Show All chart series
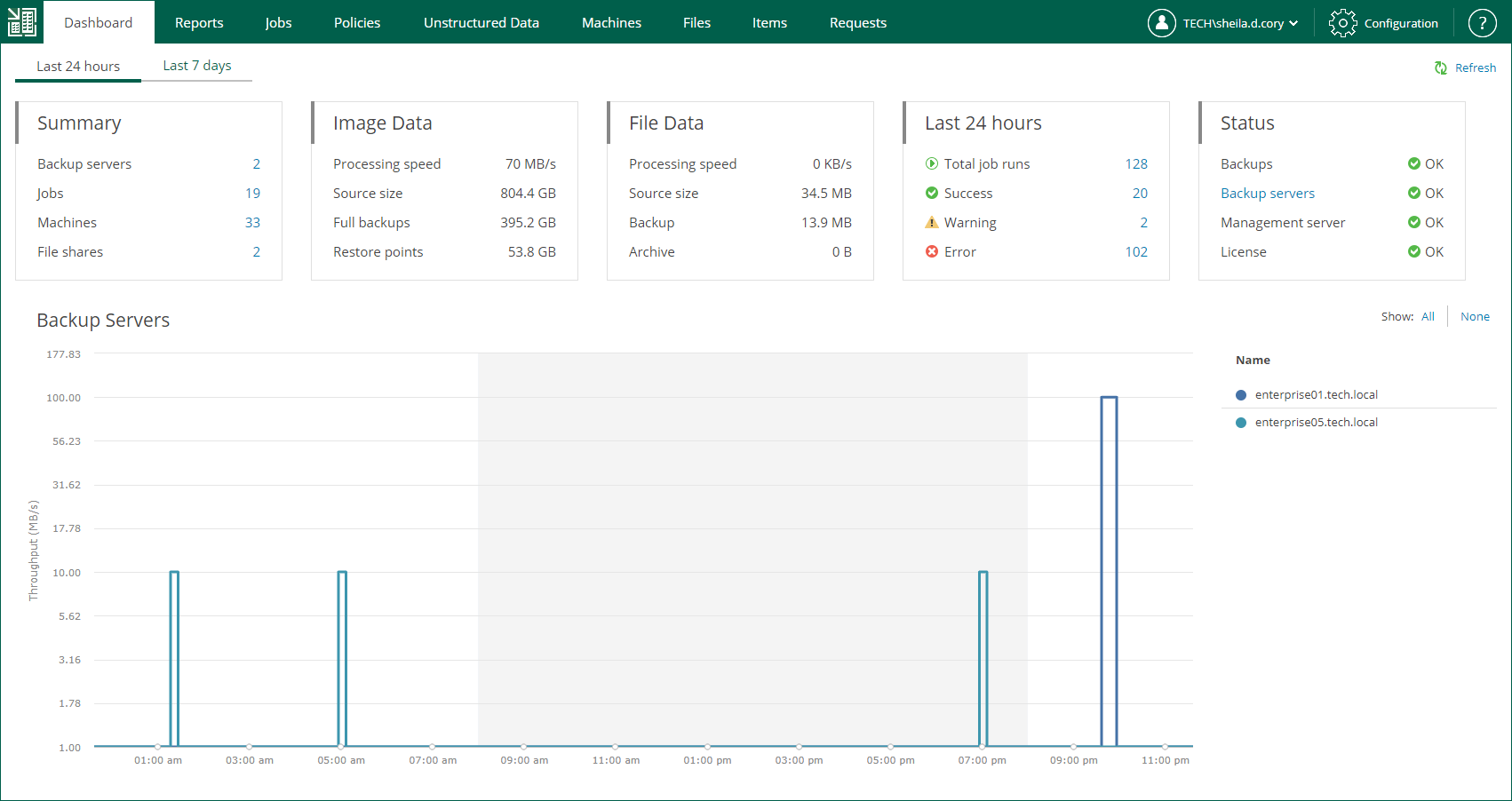 [x=1427, y=317]
